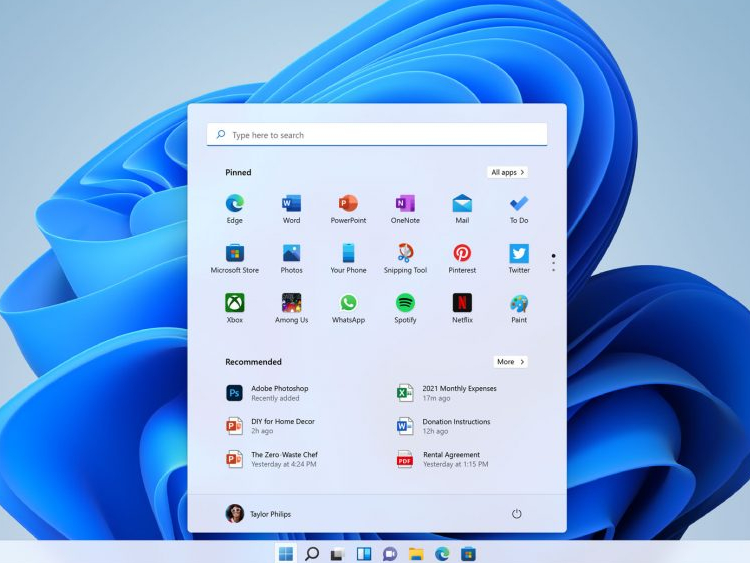Launch Edge from the taskbar
This screenshot has width=750, height=563.
pos(442,554)
